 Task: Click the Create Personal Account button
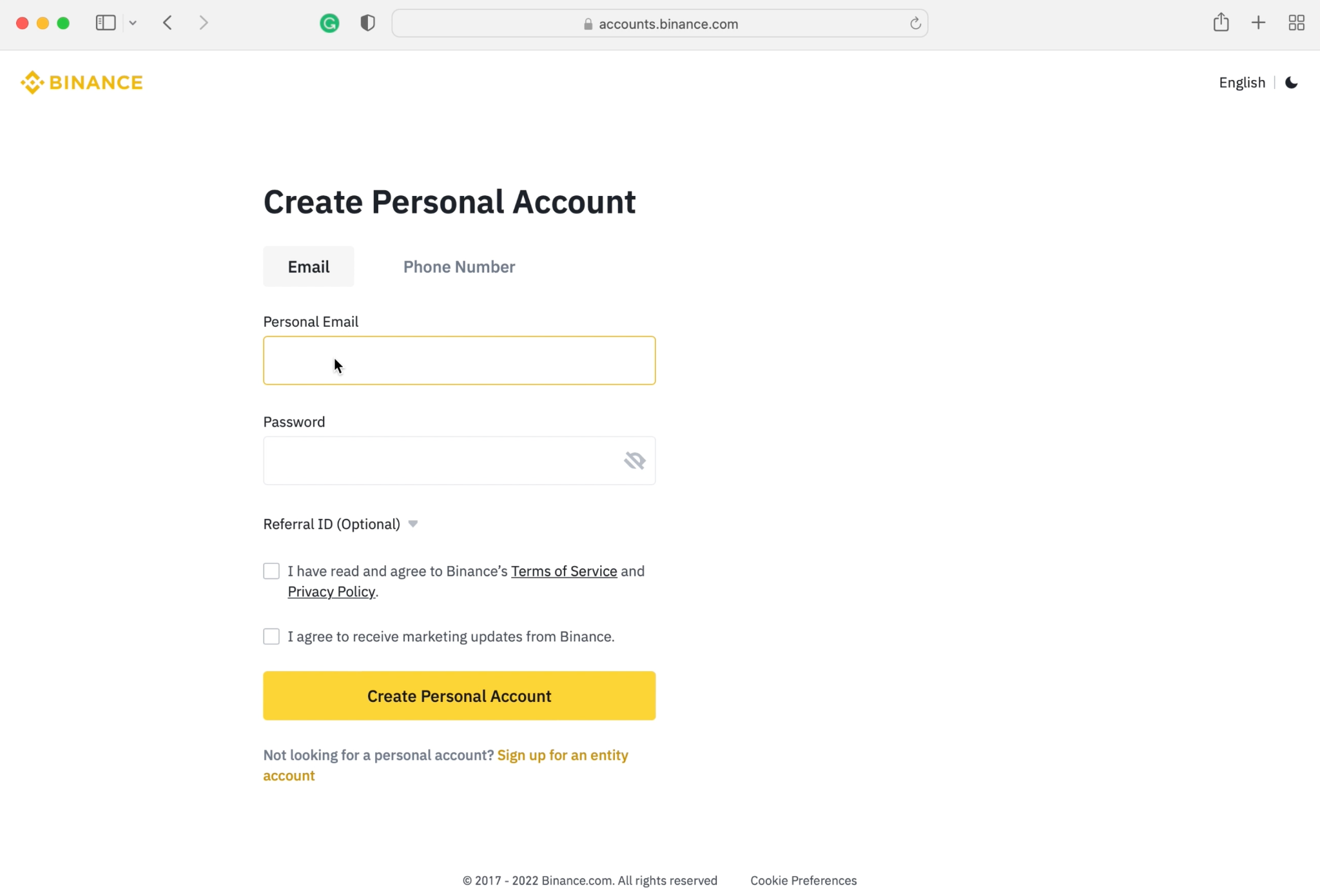point(459,696)
